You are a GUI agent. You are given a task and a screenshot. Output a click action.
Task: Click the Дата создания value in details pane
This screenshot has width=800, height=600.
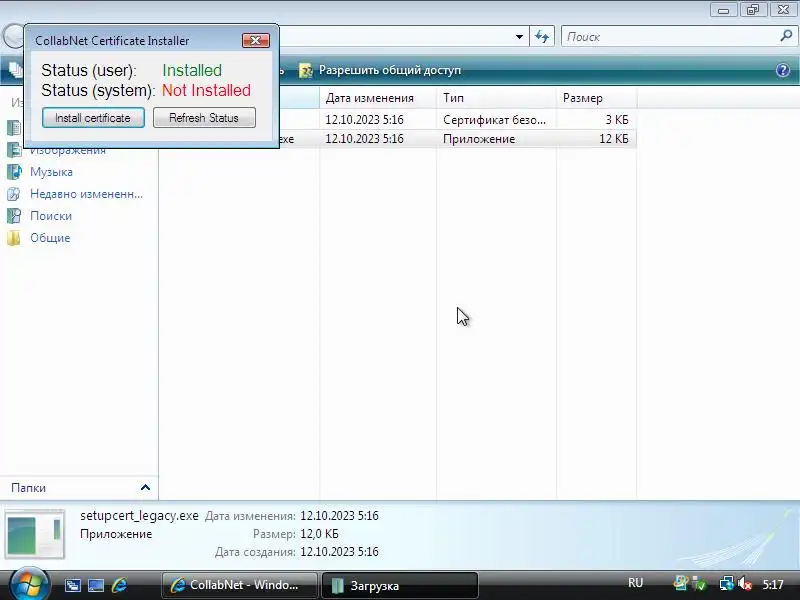click(339, 552)
